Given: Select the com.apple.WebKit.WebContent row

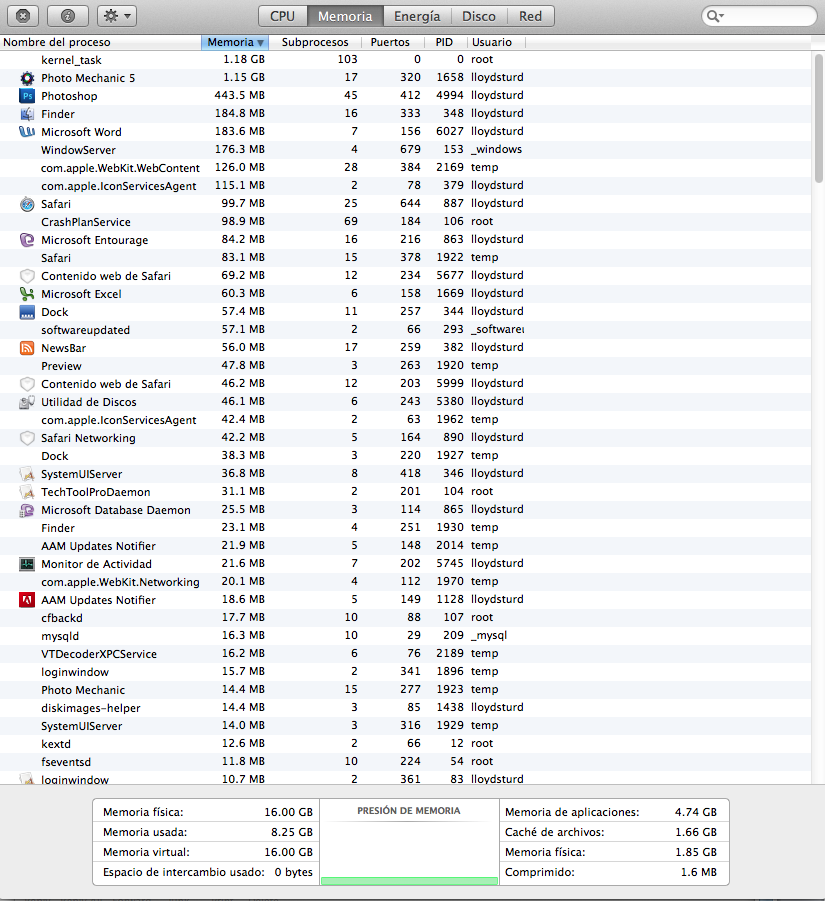Looking at the screenshot, I should click(406, 168).
